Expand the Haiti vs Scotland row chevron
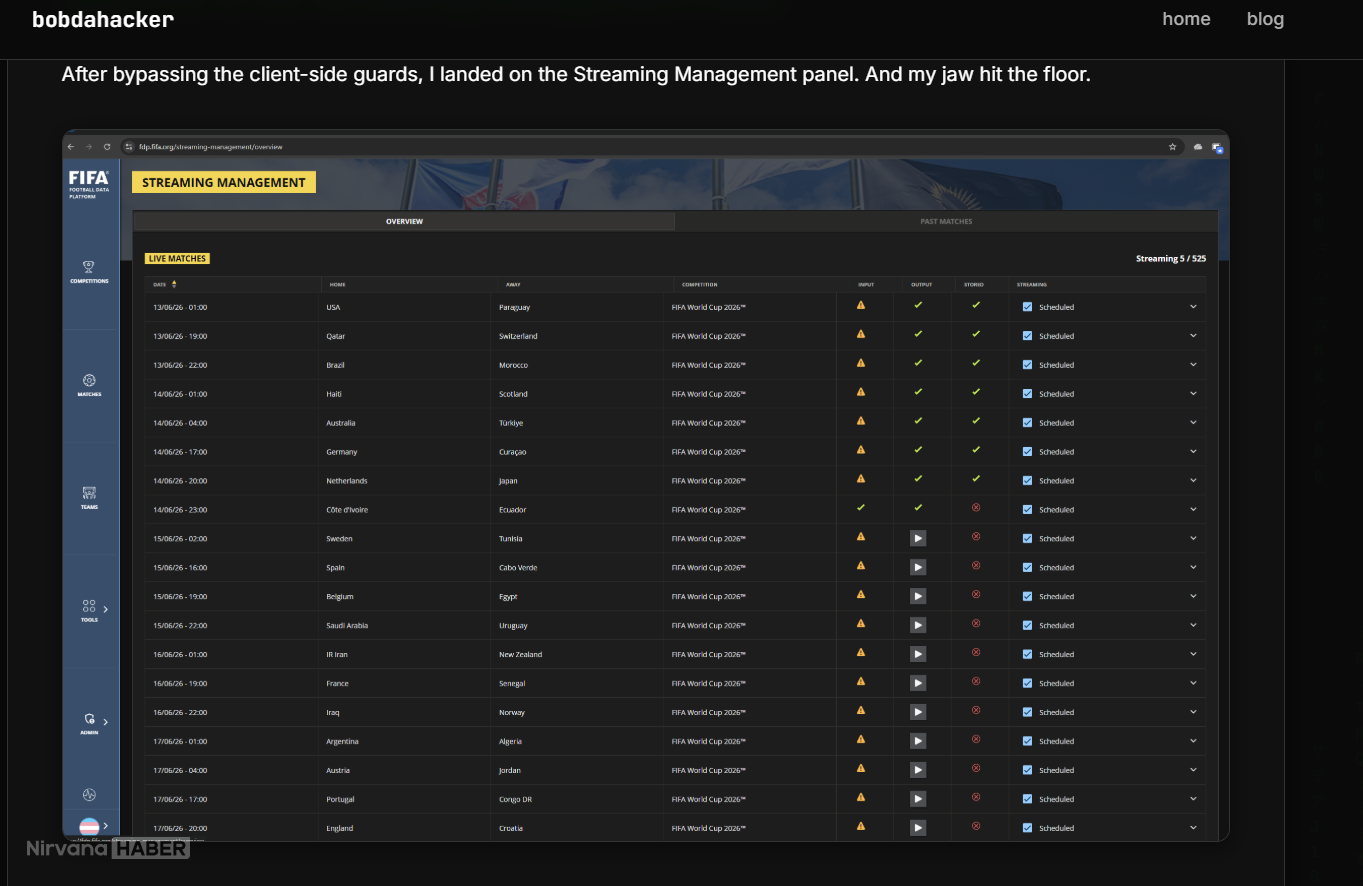 click(1193, 394)
